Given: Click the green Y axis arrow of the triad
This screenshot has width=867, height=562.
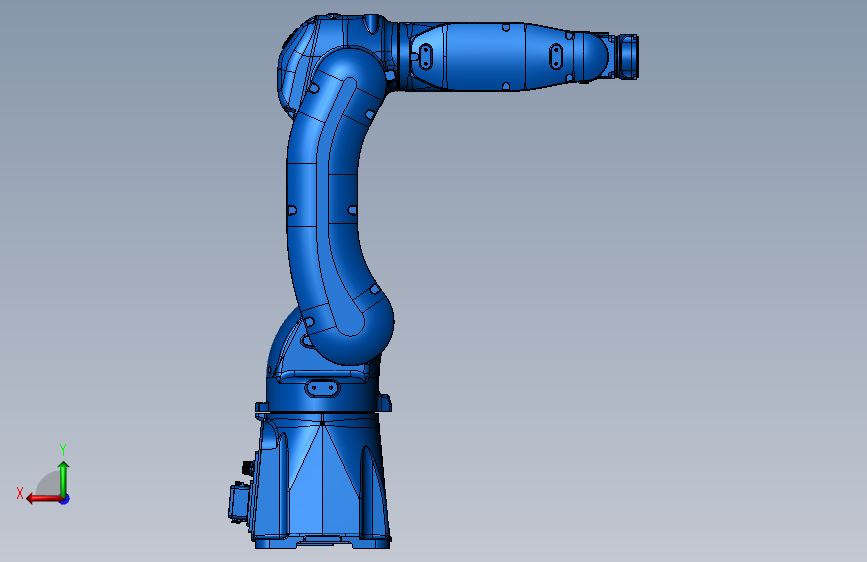Looking at the screenshot, I should point(64,478).
